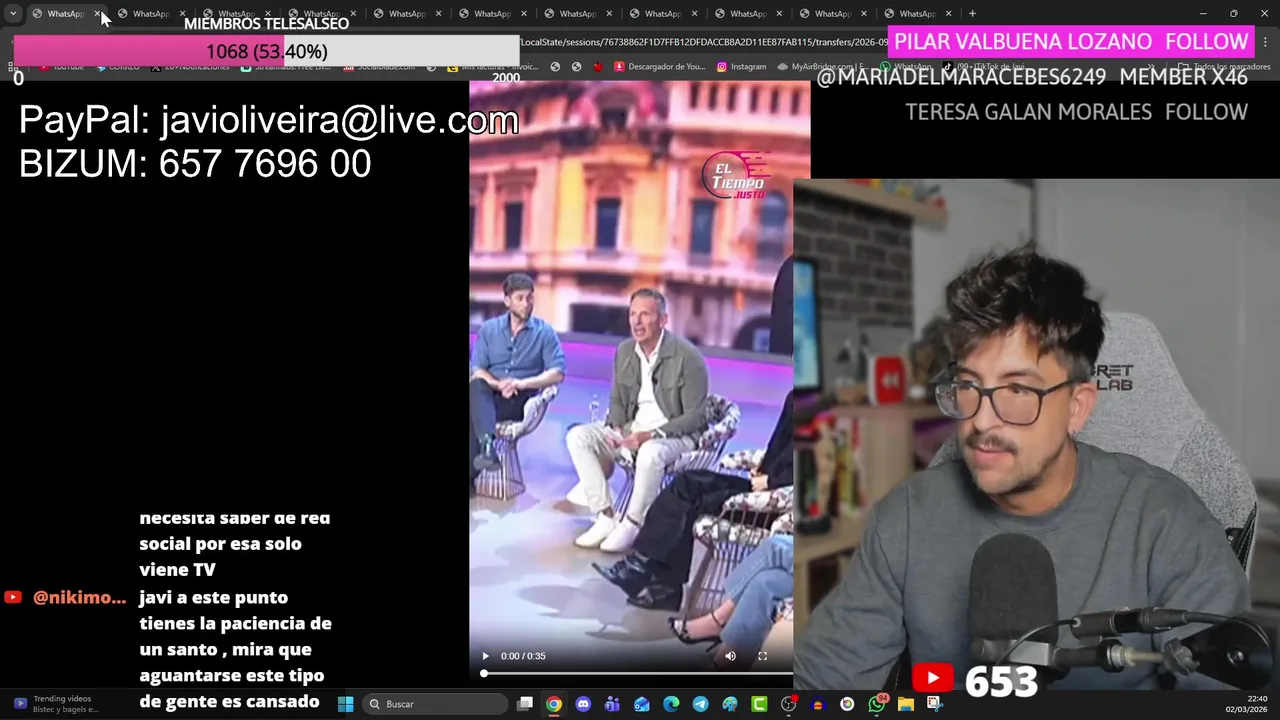Play the 0:35 video clip

click(485, 656)
